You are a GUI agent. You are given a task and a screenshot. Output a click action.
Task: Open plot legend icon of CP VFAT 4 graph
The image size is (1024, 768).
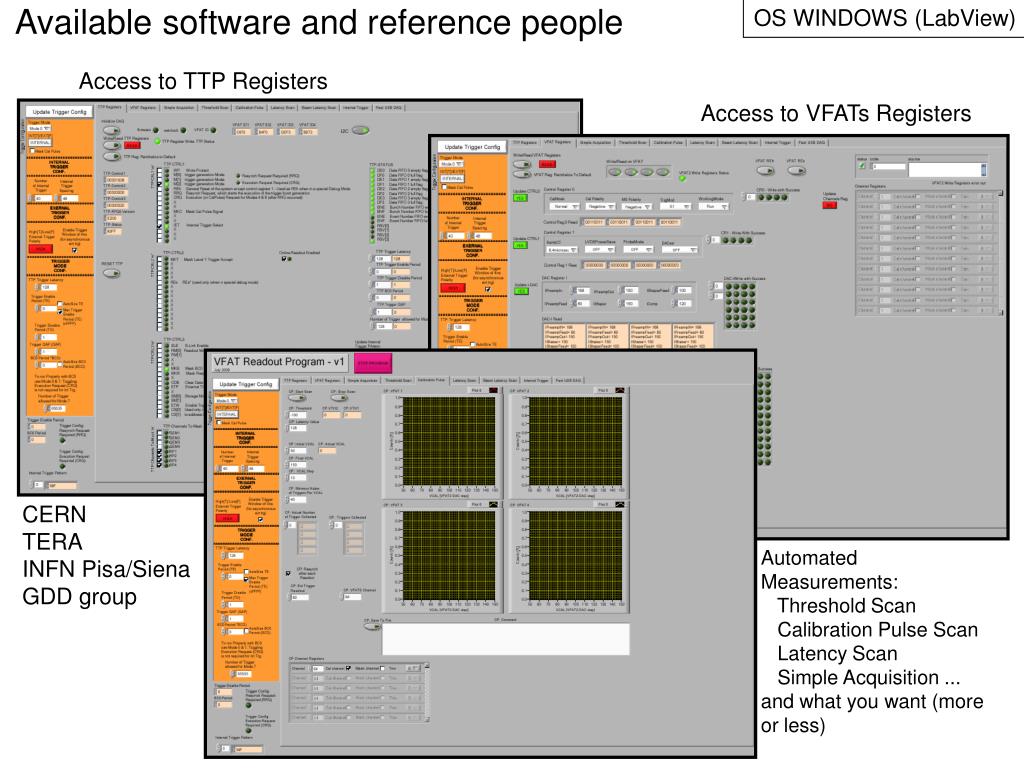620,505
